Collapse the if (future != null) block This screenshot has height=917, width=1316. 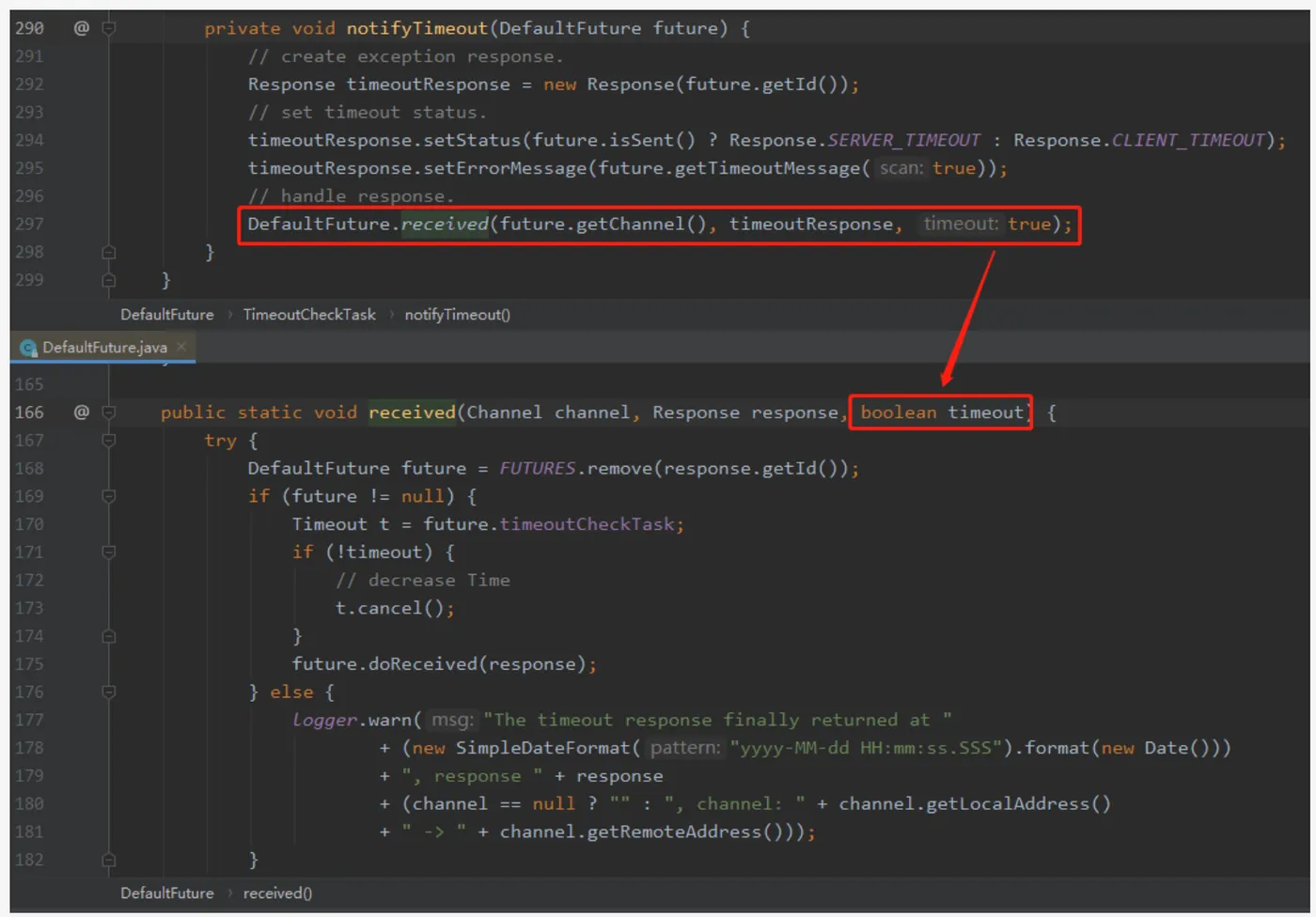click(x=109, y=496)
